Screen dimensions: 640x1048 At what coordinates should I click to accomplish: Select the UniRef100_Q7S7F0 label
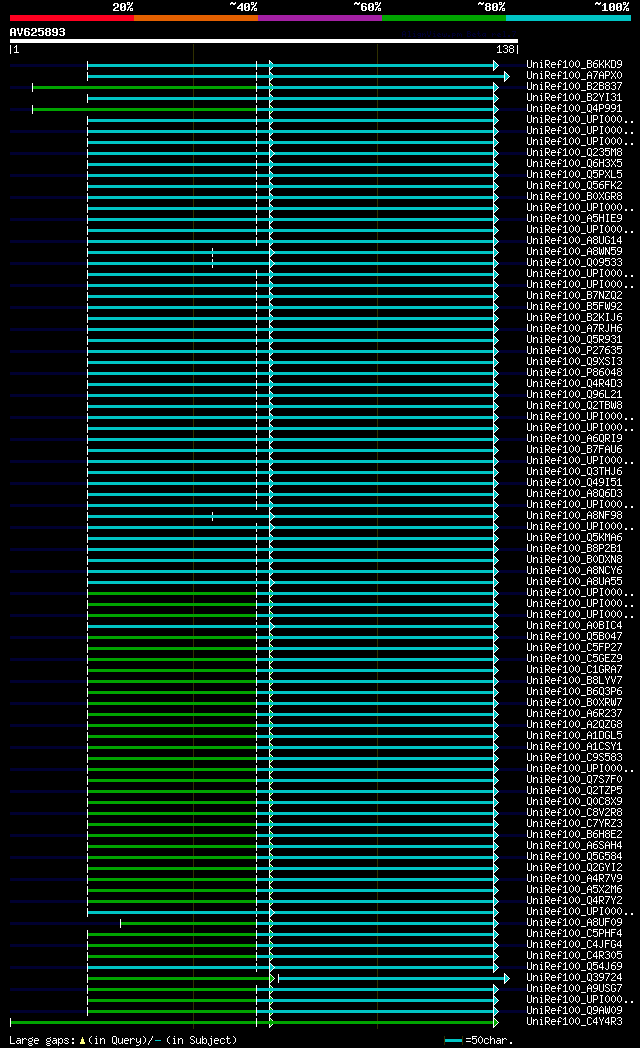tap(574, 779)
